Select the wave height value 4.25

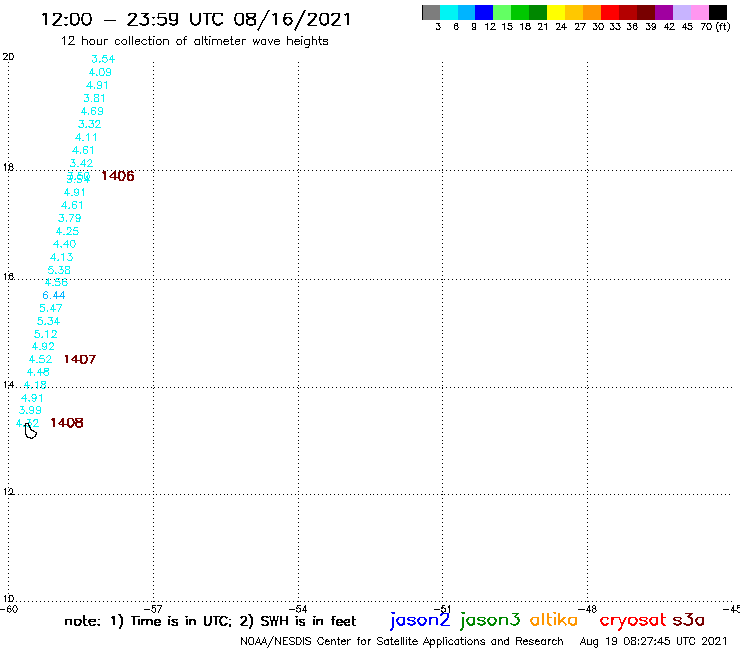[67, 231]
